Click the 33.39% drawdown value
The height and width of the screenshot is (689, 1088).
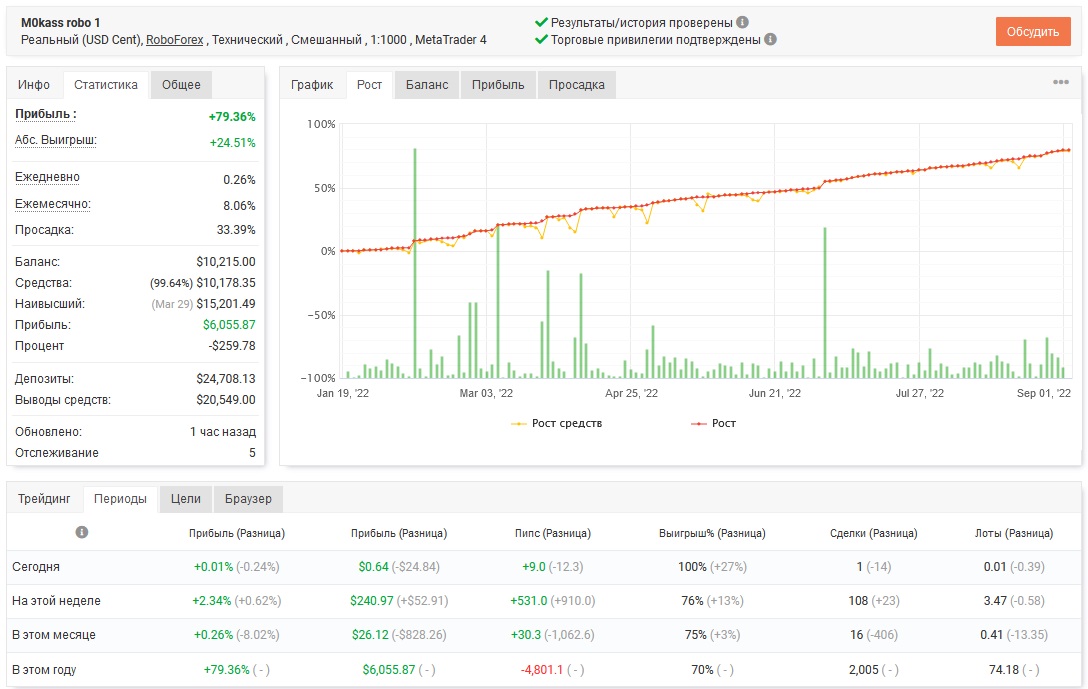click(236, 230)
